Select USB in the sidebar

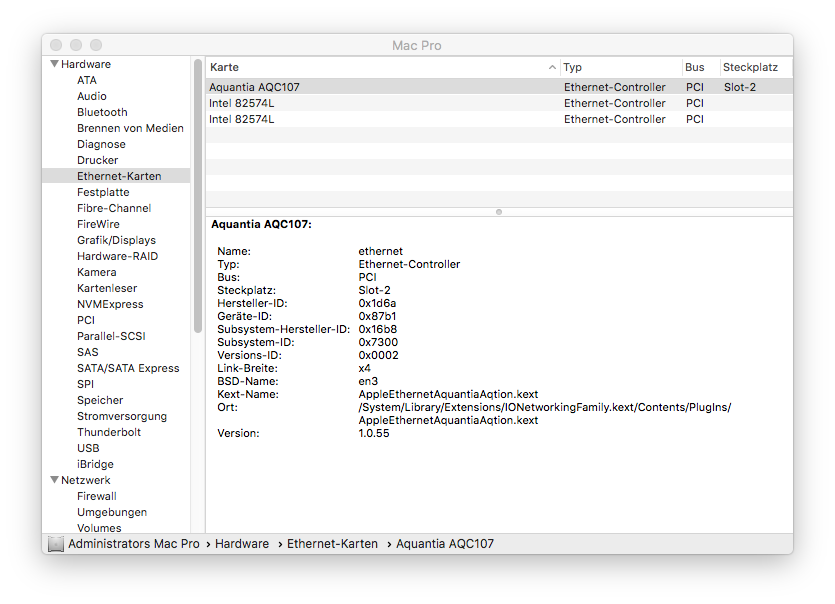[x=88, y=447]
